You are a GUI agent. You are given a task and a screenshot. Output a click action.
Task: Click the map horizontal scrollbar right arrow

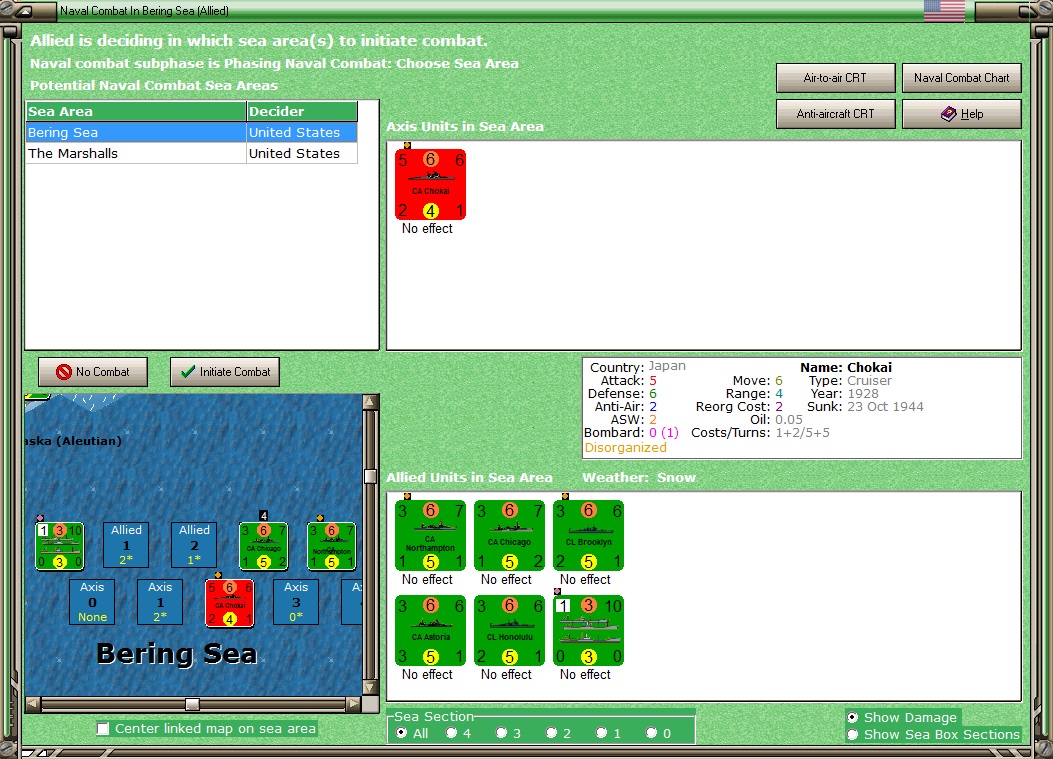353,704
